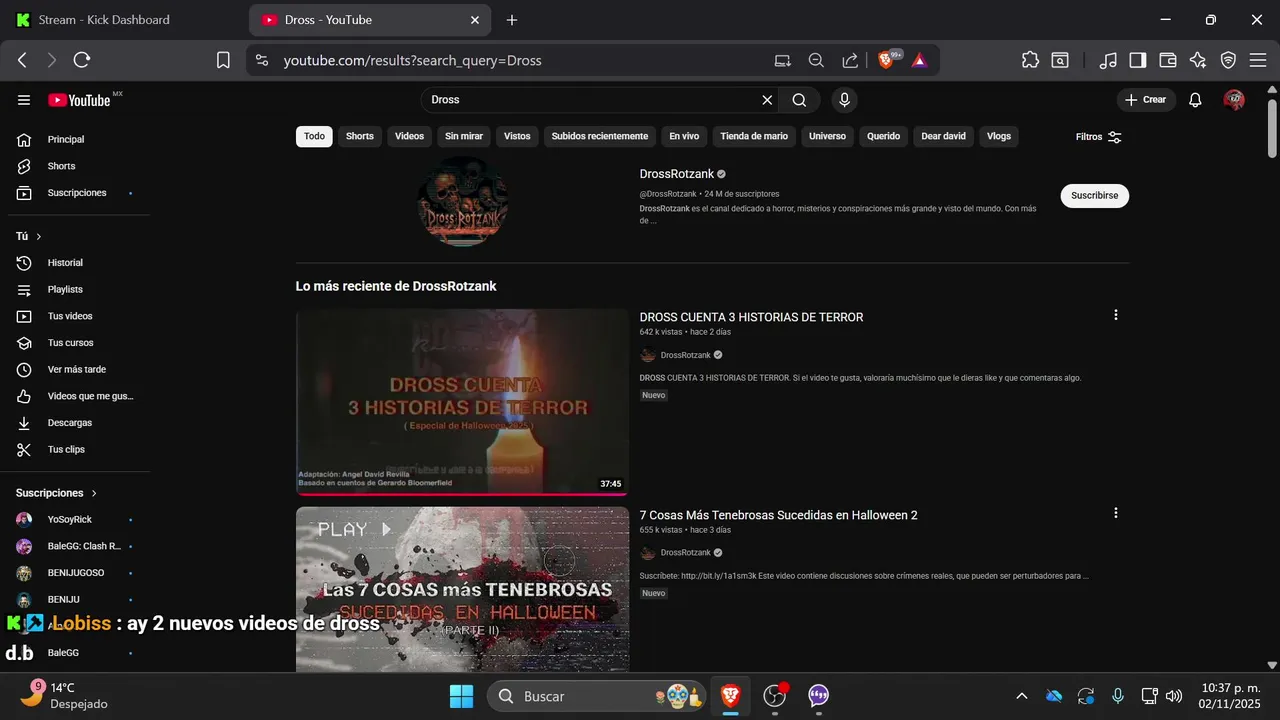This screenshot has width=1280, height=720.
Task: Open the account avatar menu
Action: (x=1234, y=100)
